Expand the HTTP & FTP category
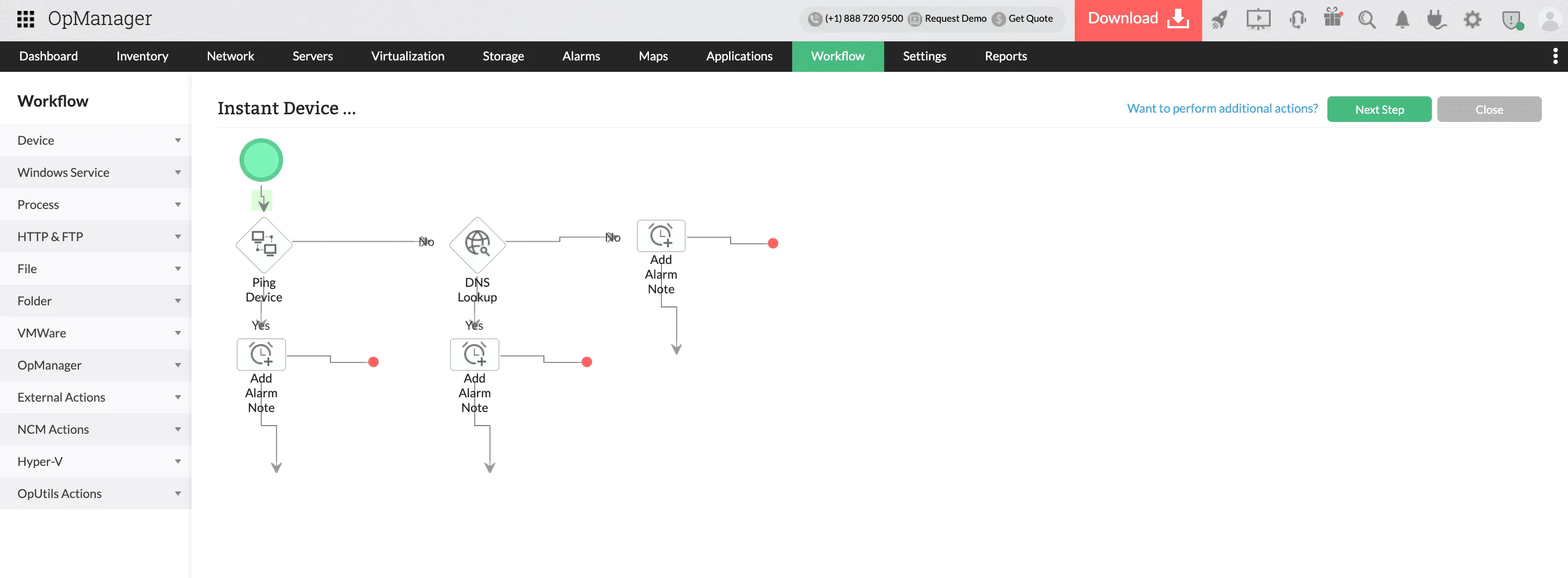The image size is (1568, 578). point(96,237)
